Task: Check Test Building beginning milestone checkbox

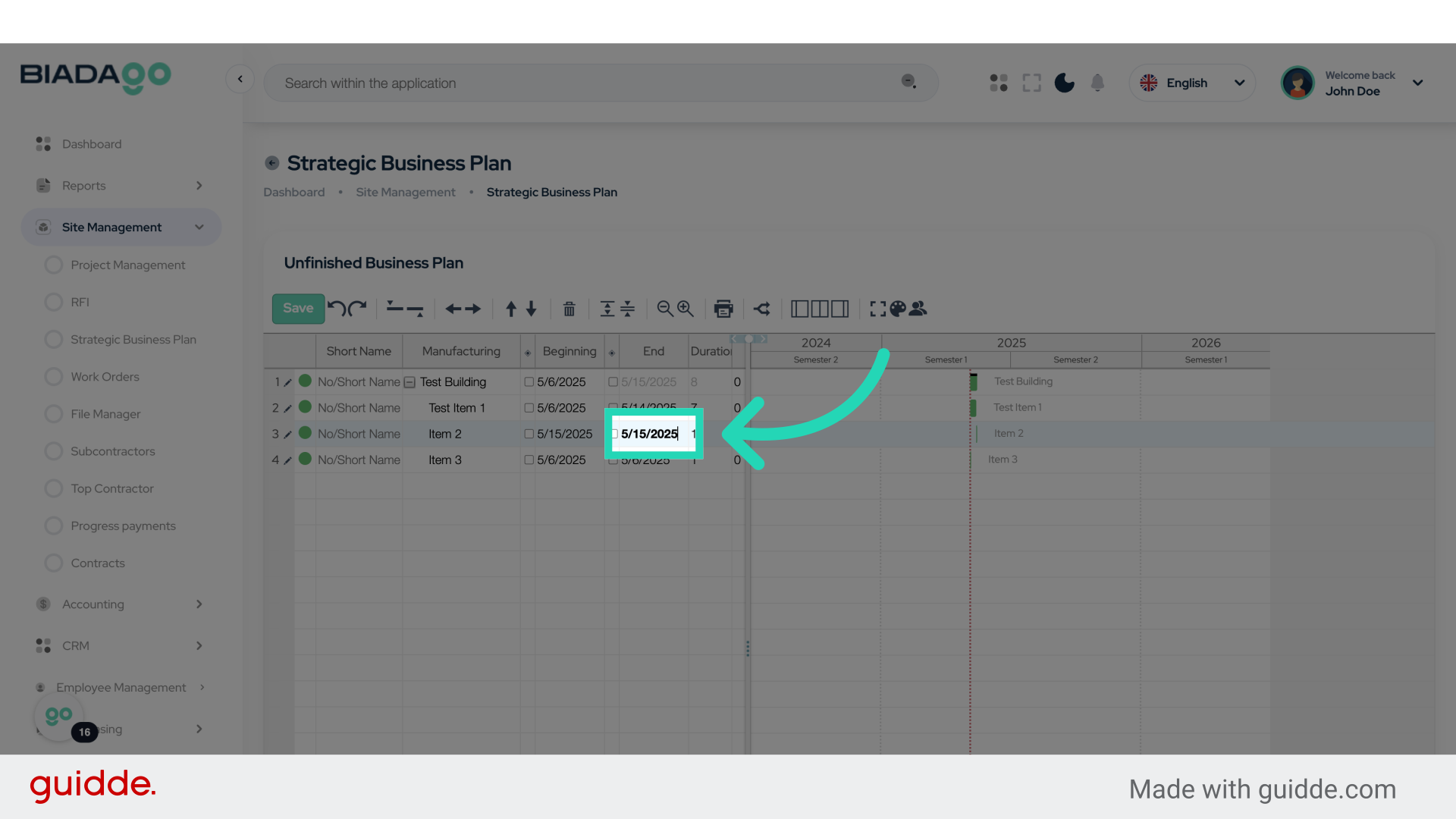Action: (x=529, y=382)
